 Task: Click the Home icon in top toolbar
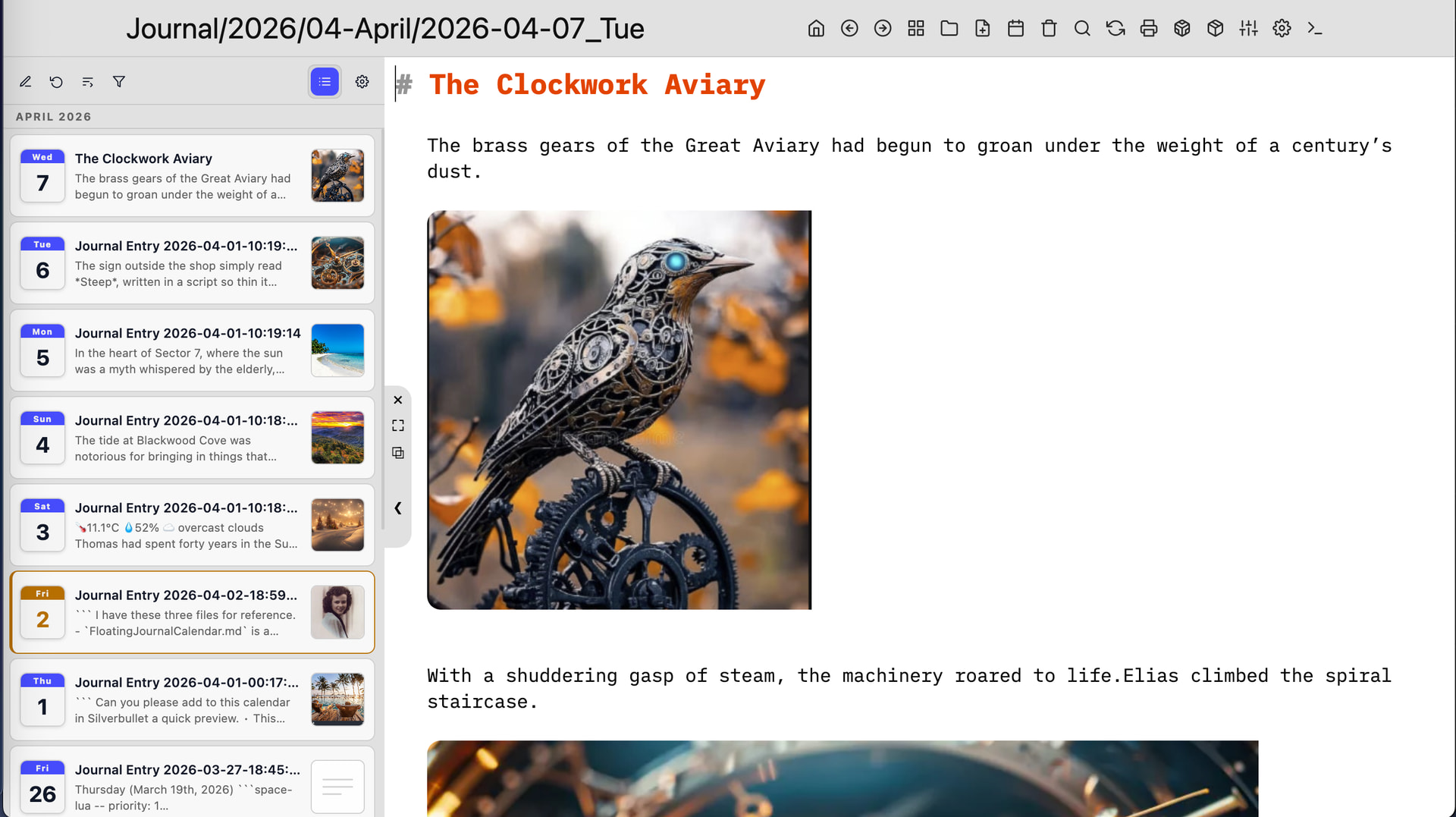[816, 29]
